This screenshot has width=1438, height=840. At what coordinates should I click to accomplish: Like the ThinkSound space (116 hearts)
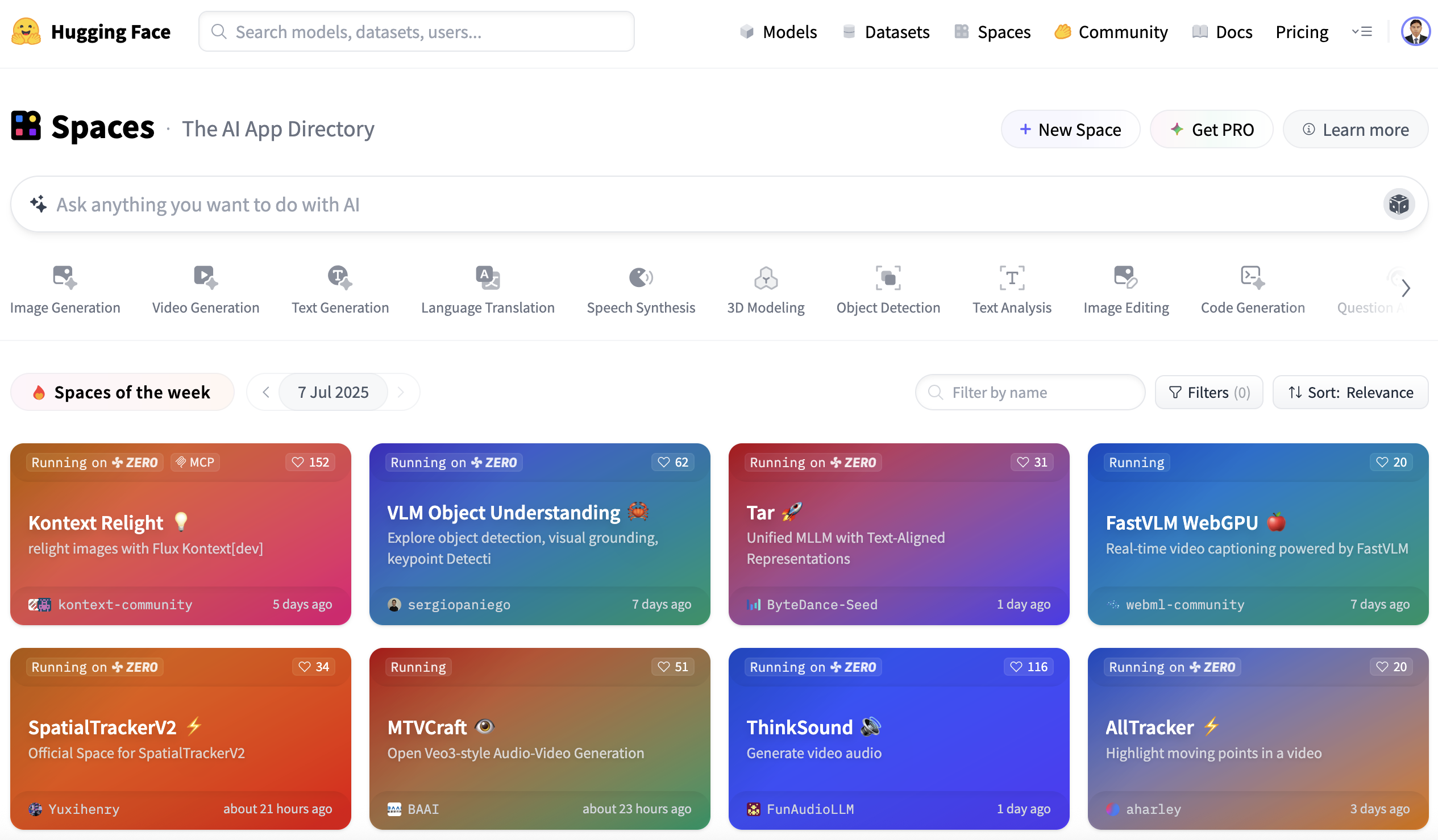[x=1028, y=667]
